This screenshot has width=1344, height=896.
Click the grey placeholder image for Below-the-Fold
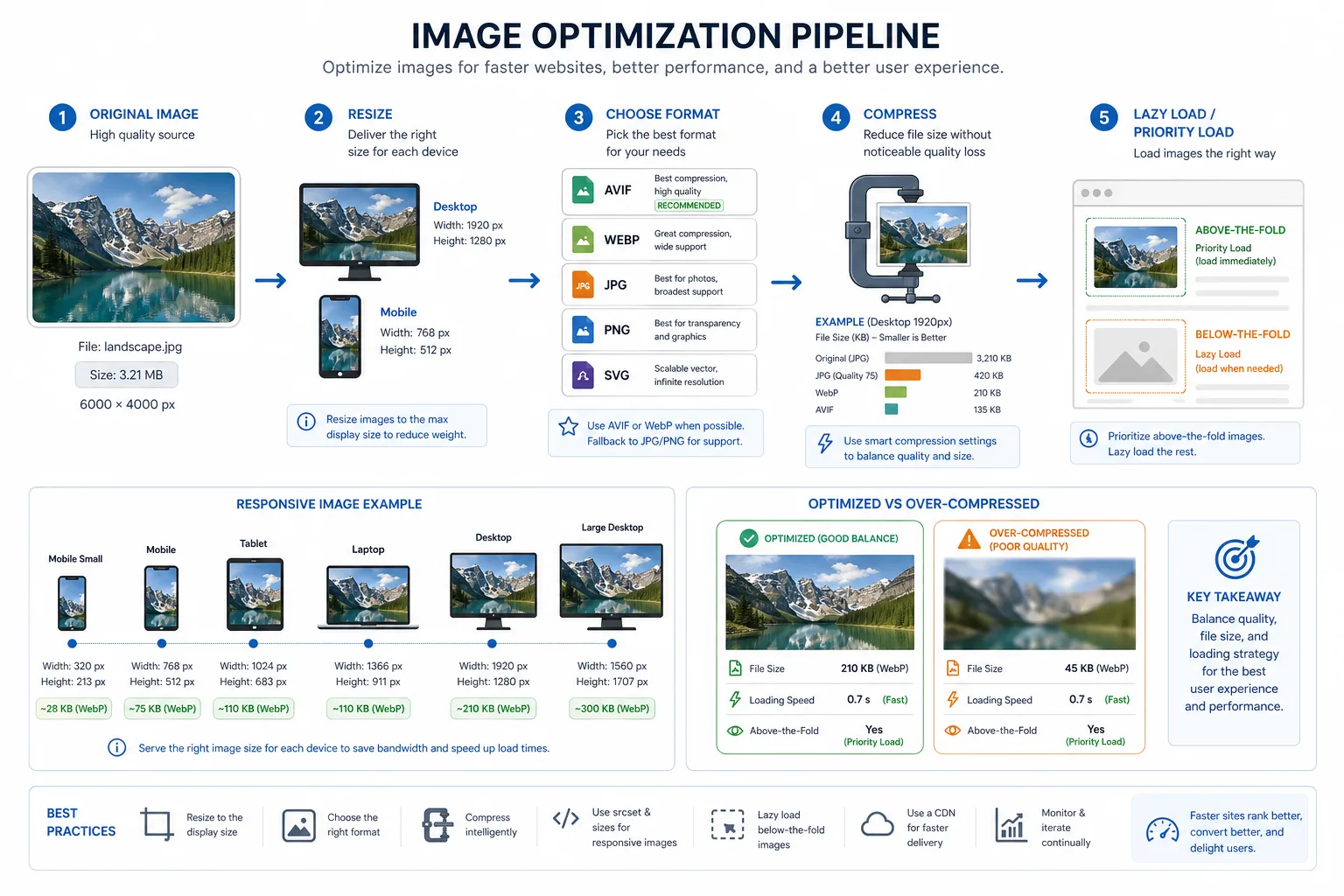[x=1136, y=356]
